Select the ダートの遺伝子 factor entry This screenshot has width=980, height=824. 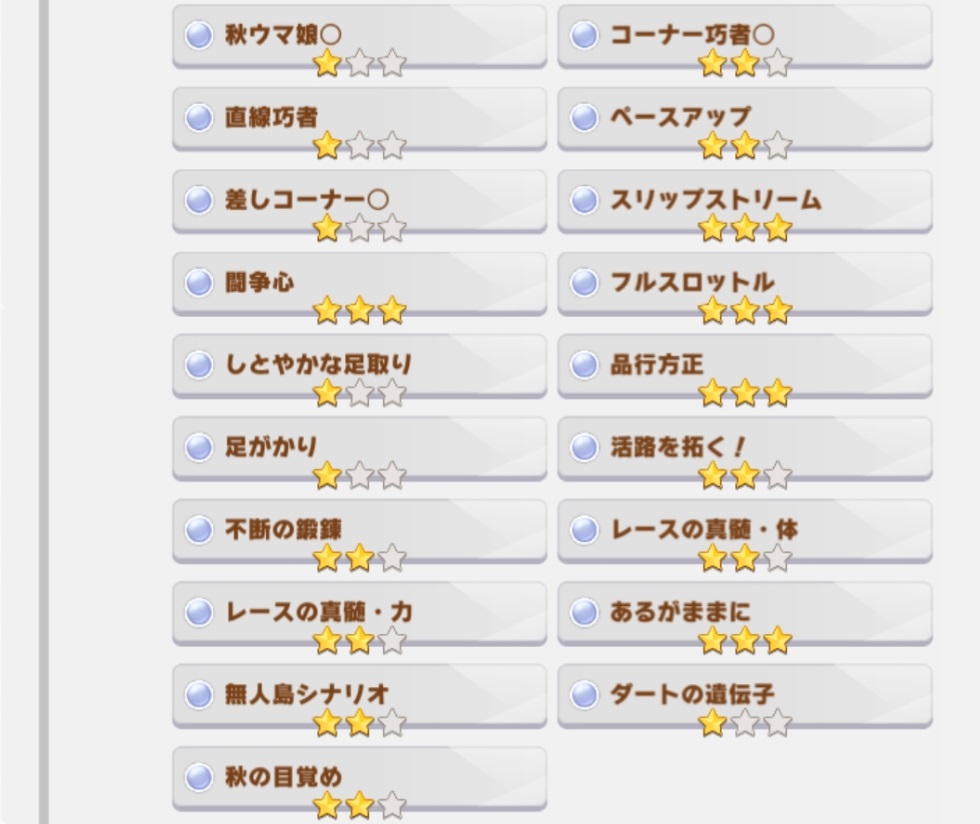[x=745, y=696]
